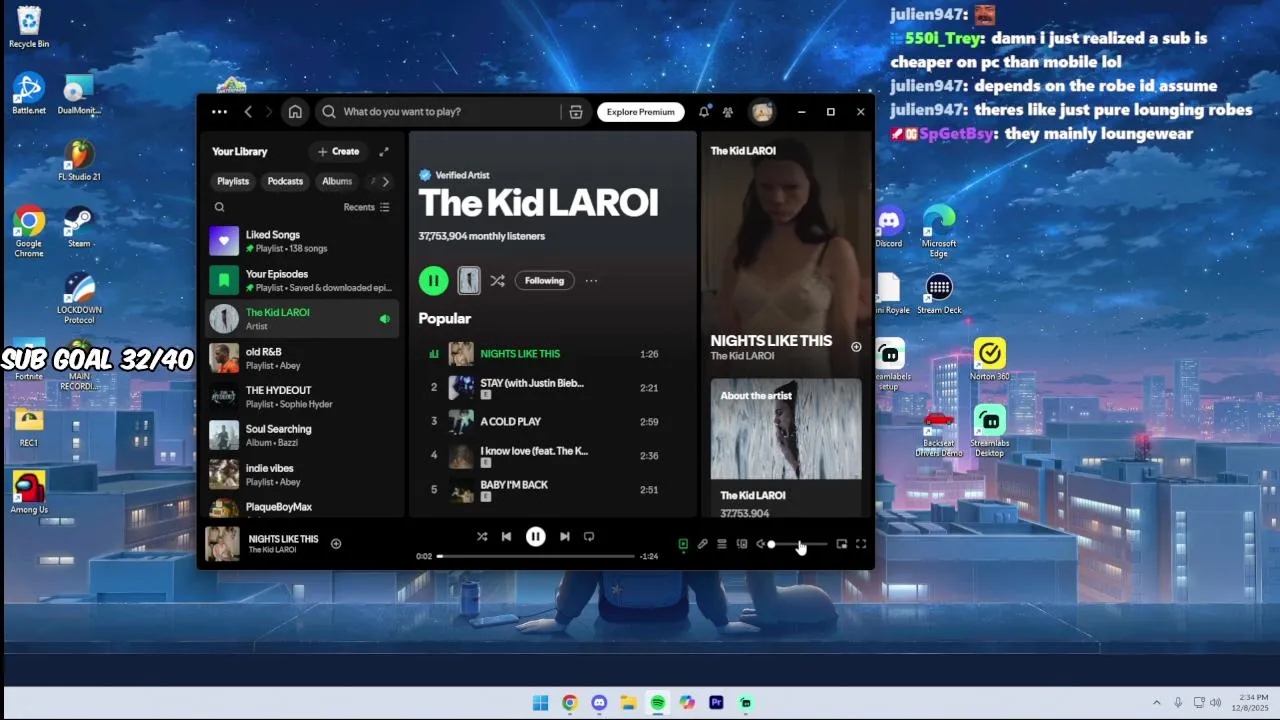This screenshot has width=1280, height=720.
Task: Open the Spotify profile avatar menu
Action: pyautogui.click(x=762, y=112)
